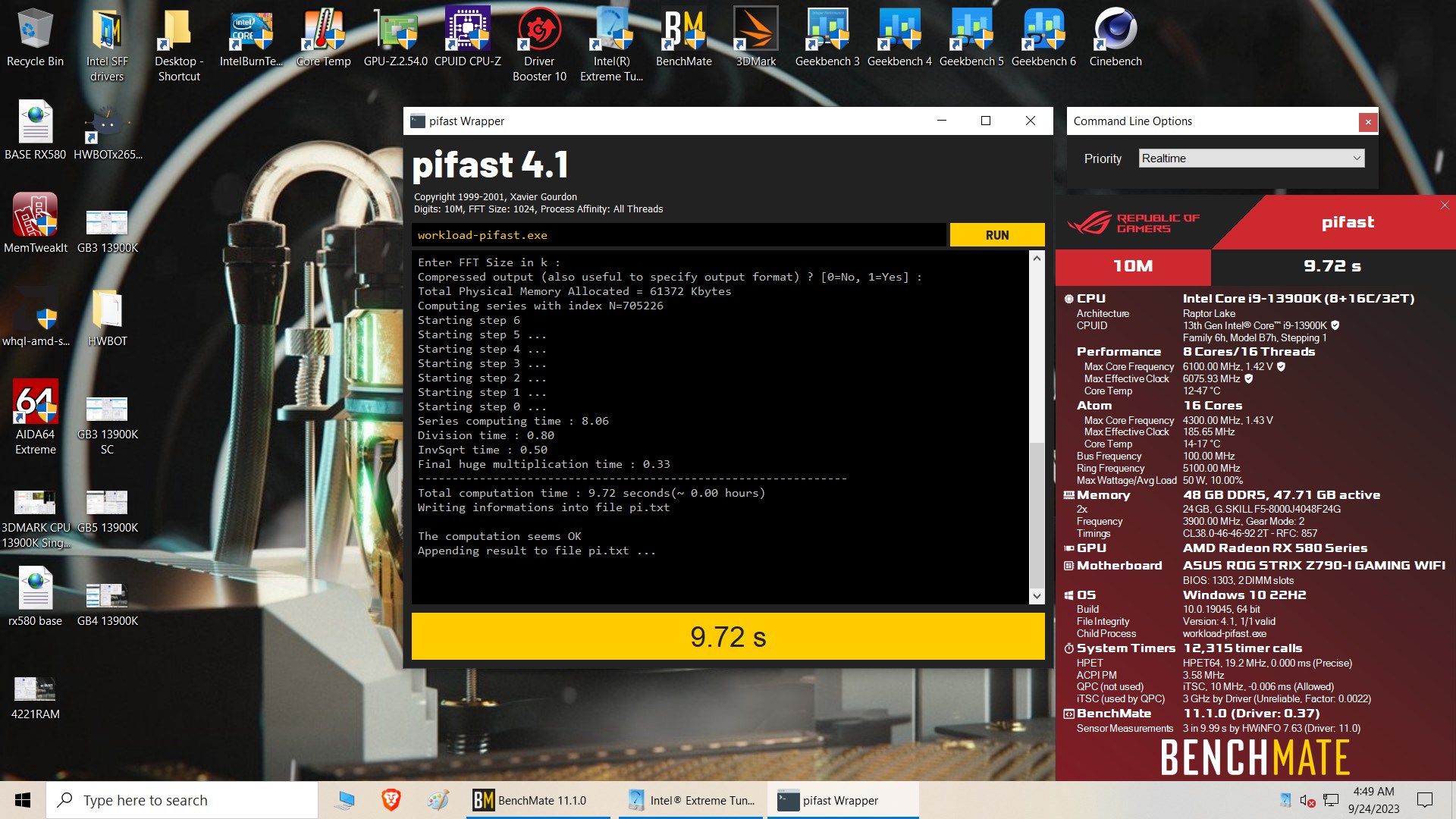Launch Driver Booster 10 icon
The image size is (1456, 819).
pos(540,44)
